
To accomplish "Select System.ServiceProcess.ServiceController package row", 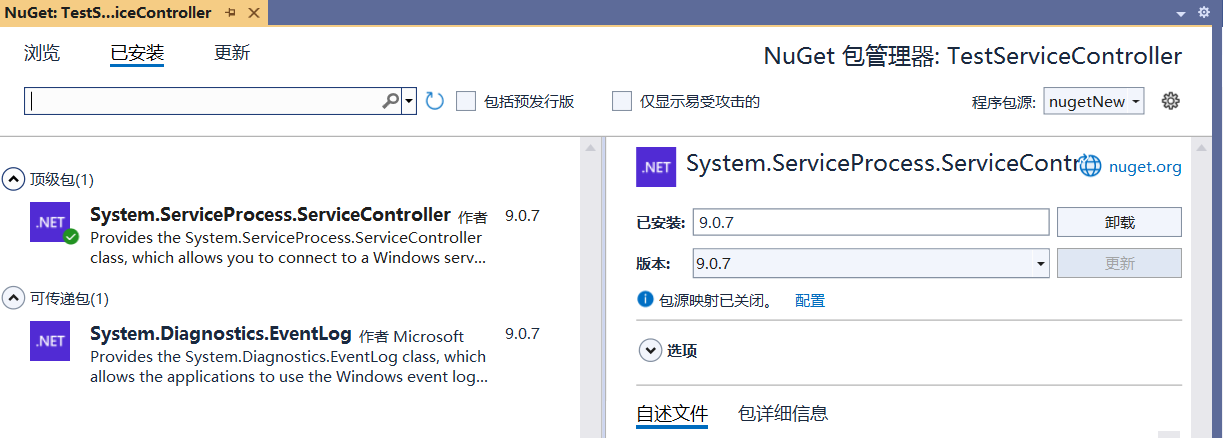I will pyautogui.click(x=290, y=236).
